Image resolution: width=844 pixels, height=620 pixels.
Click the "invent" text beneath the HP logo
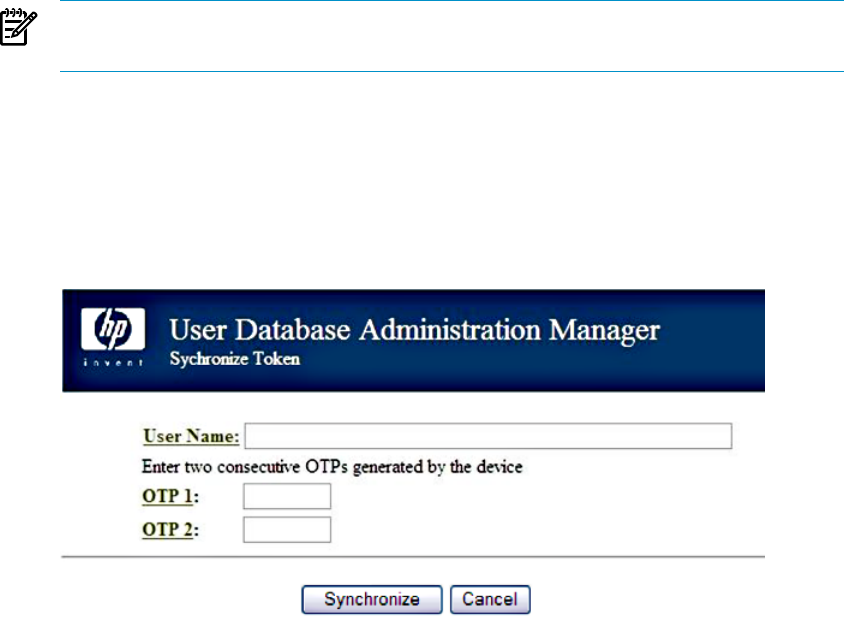(x=113, y=363)
